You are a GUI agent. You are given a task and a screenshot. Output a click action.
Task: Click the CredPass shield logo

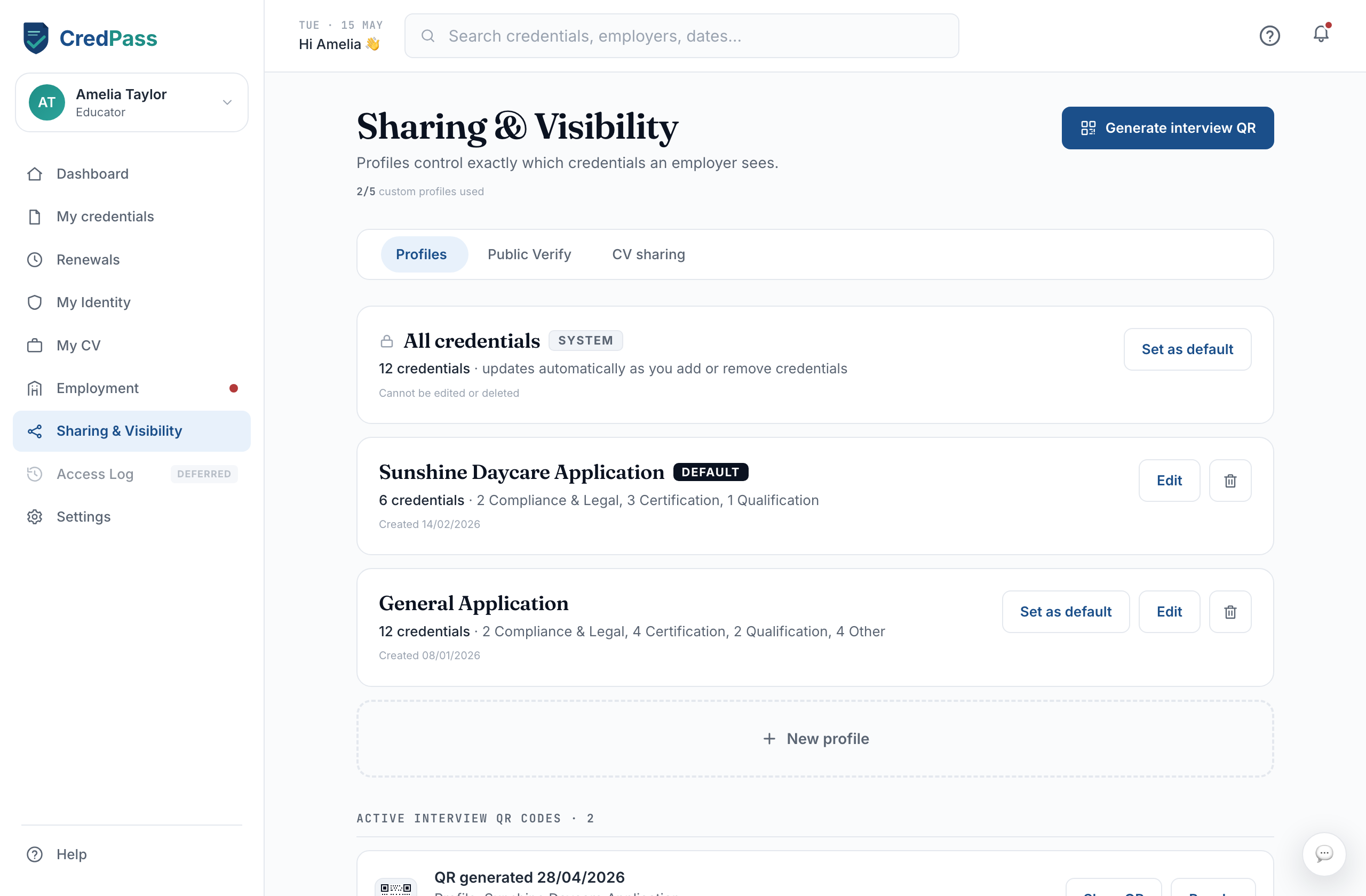[x=36, y=38]
